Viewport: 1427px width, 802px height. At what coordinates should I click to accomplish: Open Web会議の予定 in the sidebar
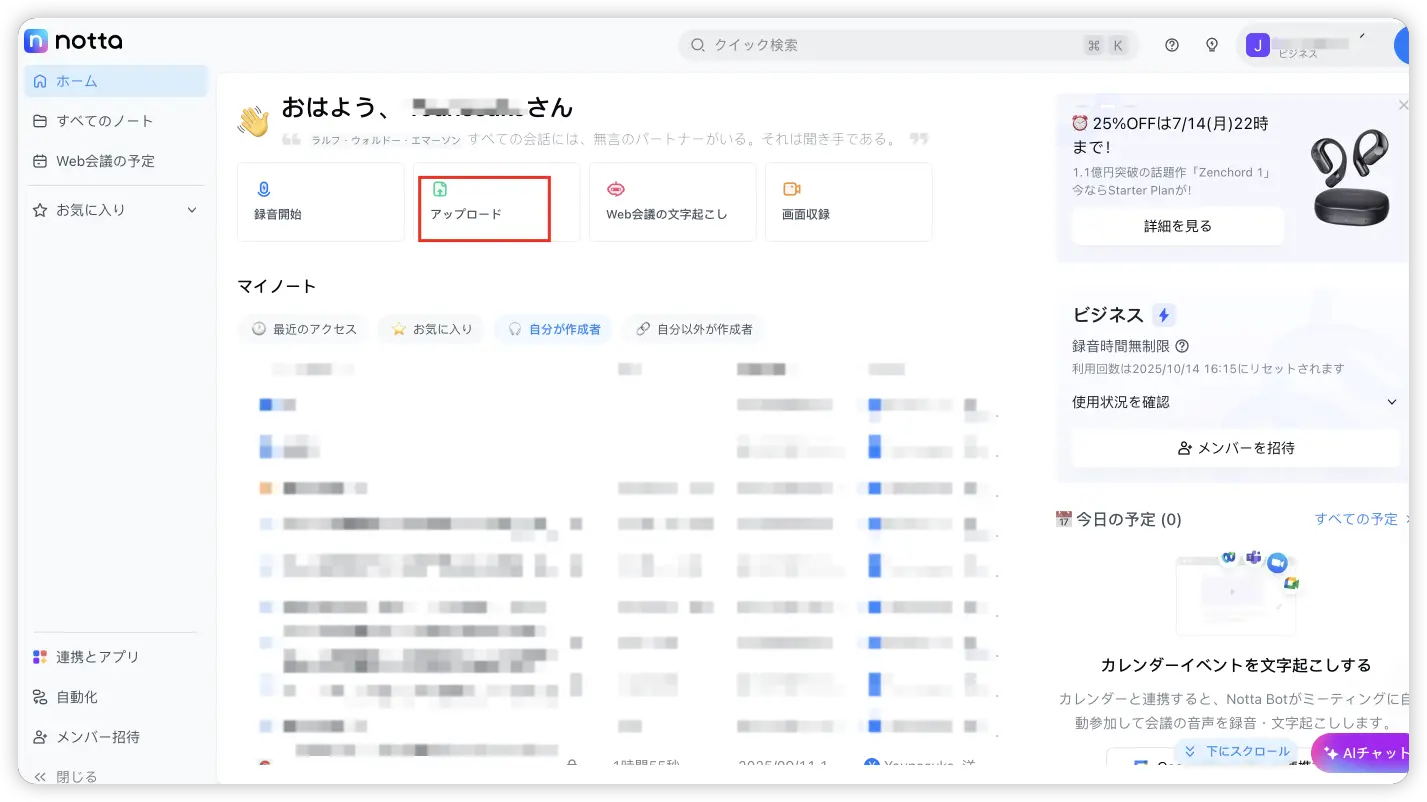coord(105,161)
